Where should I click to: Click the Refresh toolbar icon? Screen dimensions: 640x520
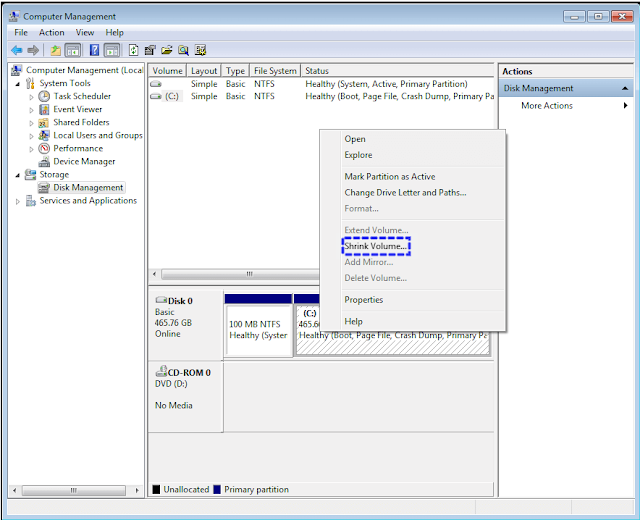coord(133,50)
